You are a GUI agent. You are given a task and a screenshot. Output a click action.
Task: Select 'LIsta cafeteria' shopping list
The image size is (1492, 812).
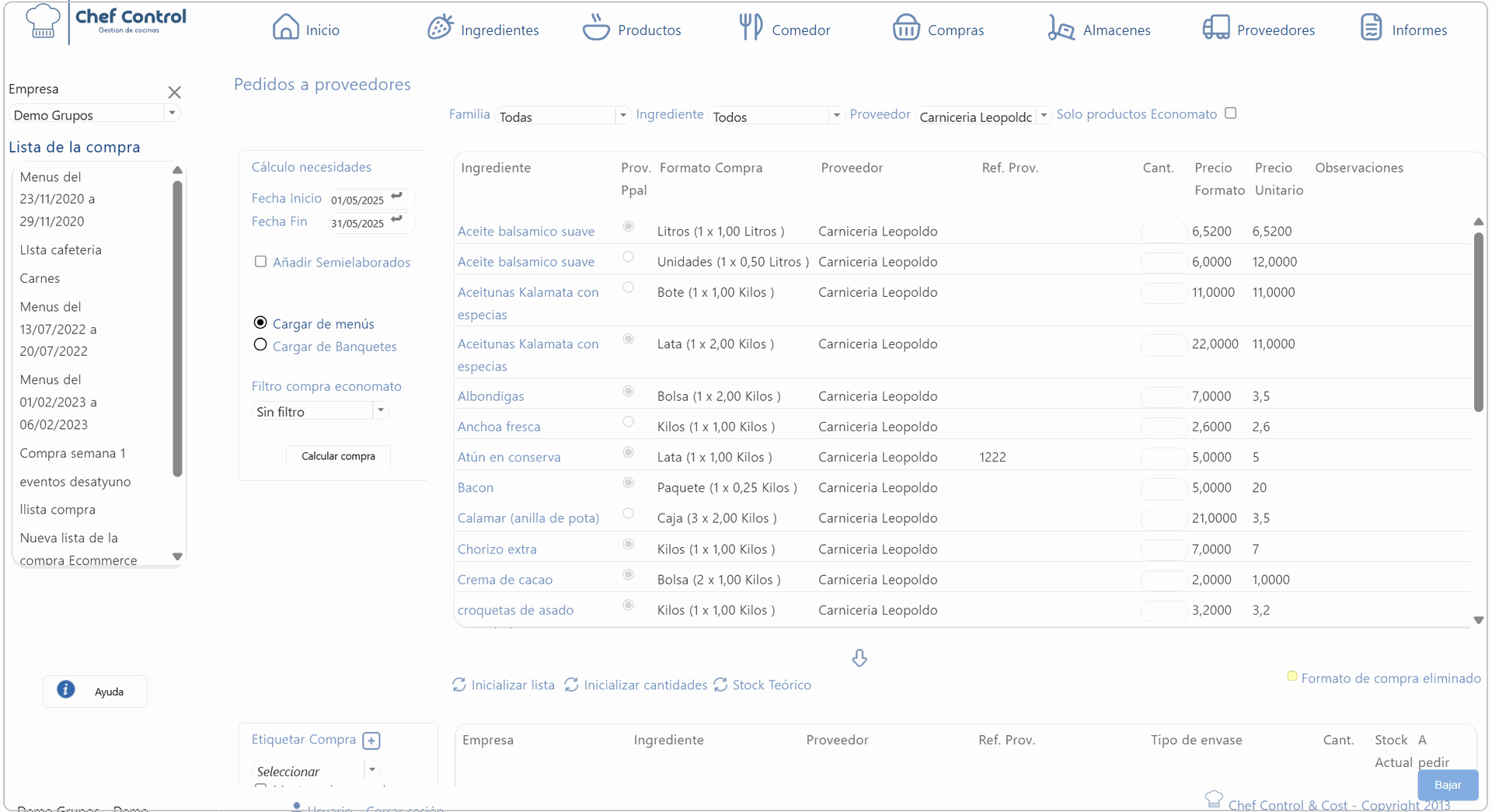click(61, 249)
